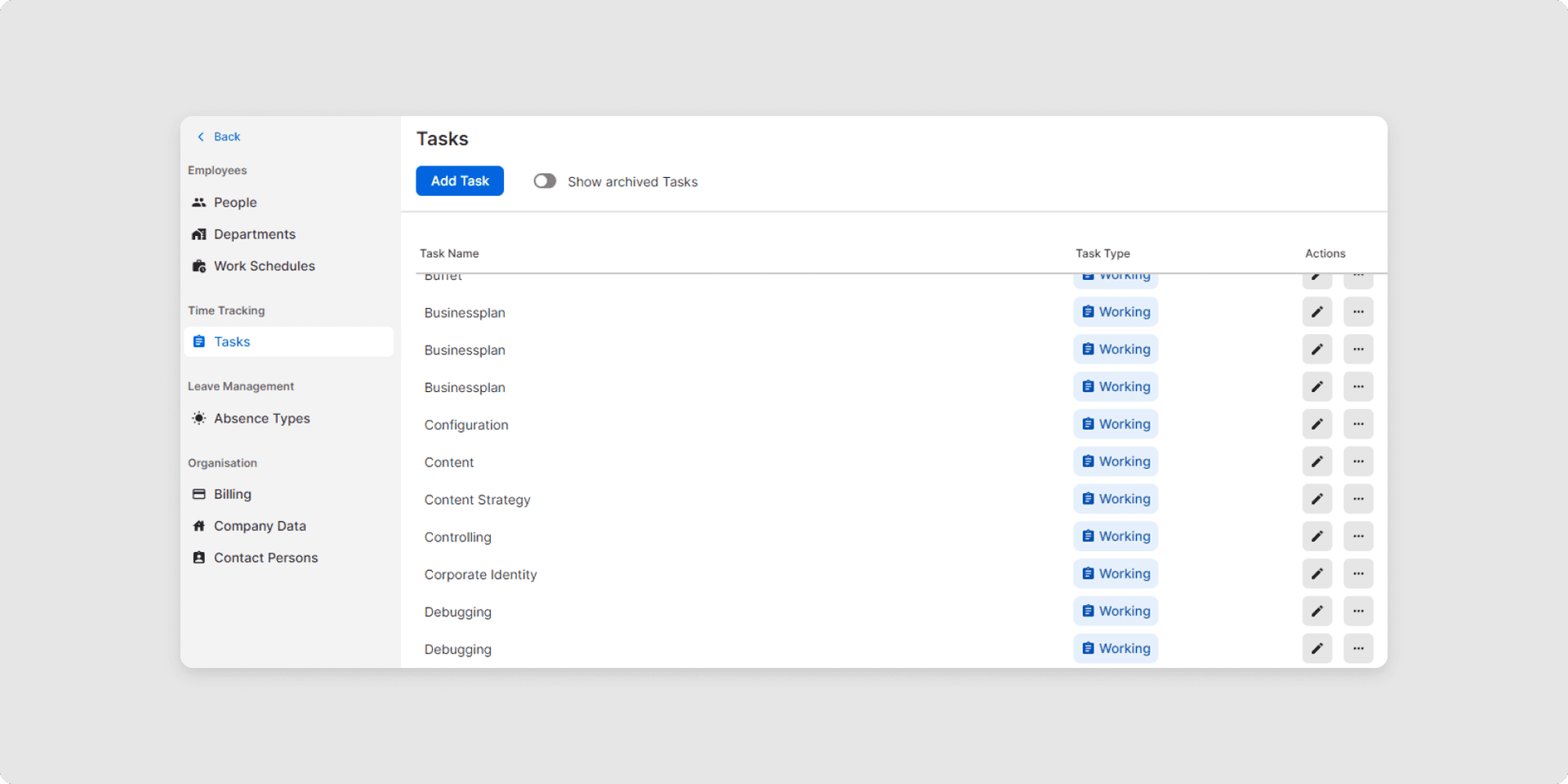Edit the Content Strategy task
The width and height of the screenshot is (1568, 784).
pyautogui.click(x=1316, y=499)
